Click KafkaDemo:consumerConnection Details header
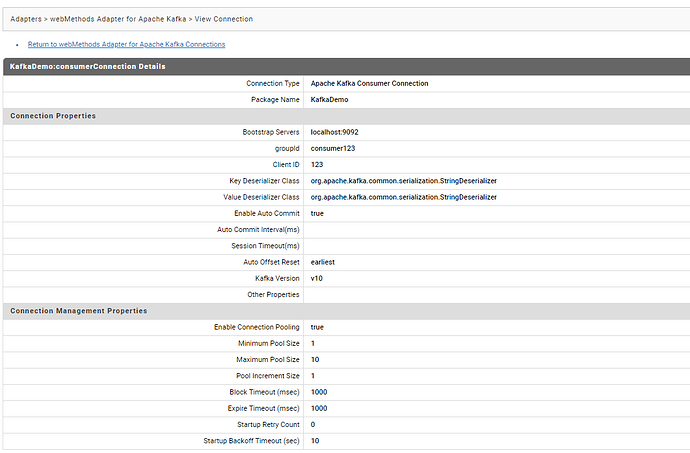Screen dimensions: 690x453 (x=88, y=66)
